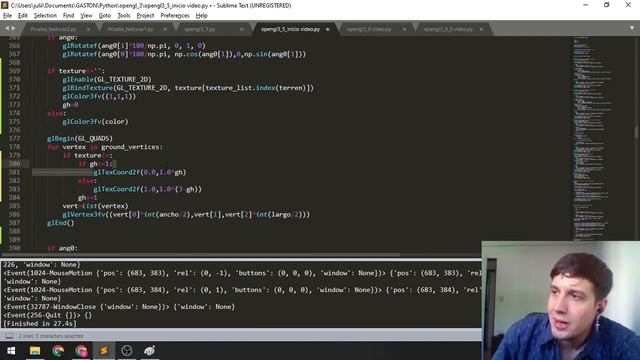Open the File menu
This screenshot has width=640, height=360.
7,16
